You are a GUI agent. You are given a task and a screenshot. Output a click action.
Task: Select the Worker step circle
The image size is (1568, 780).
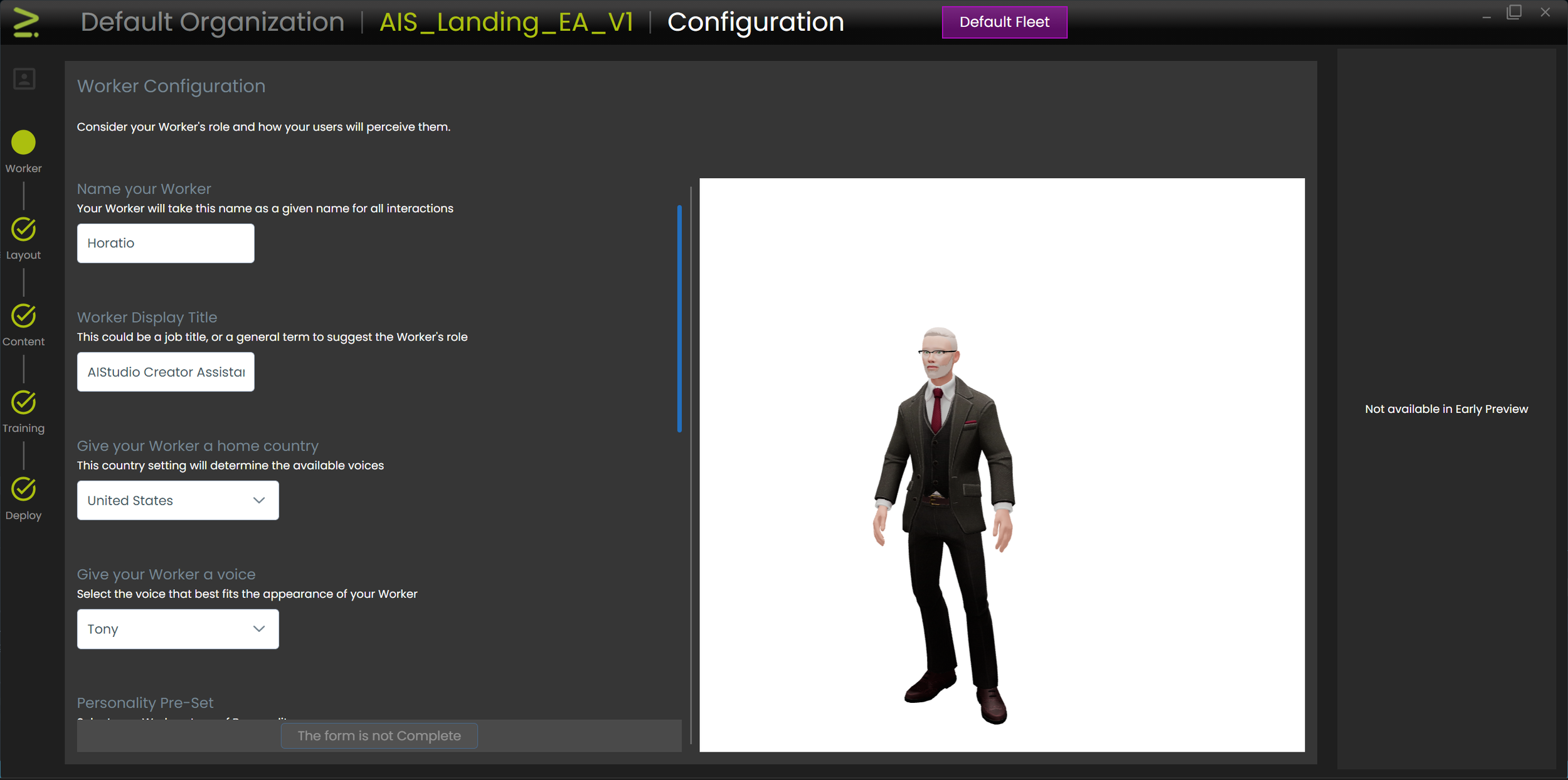pyautogui.click(x=23, y=142)
